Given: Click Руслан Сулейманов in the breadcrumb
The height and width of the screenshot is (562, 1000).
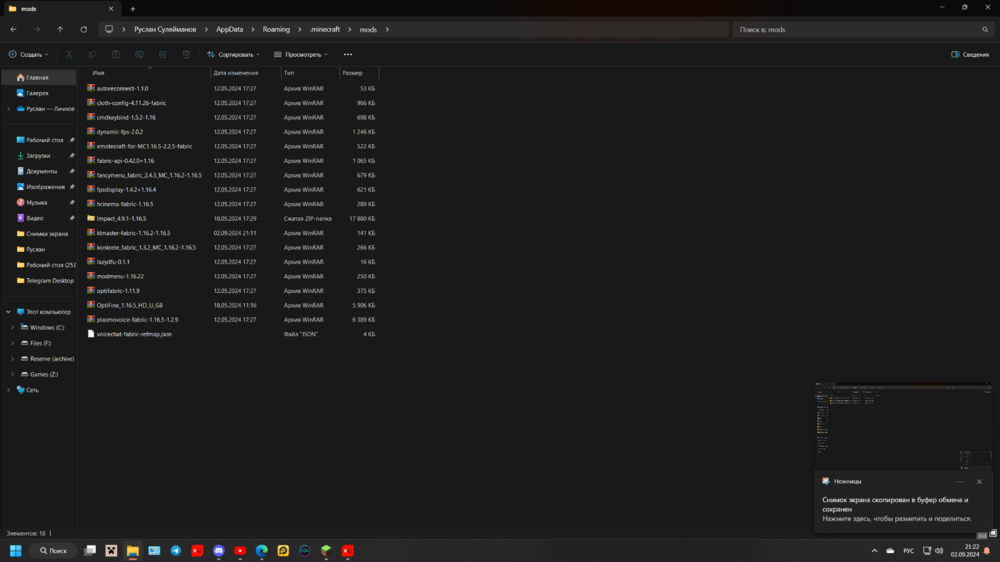Looking at the screenshot, I should (165, 29).
